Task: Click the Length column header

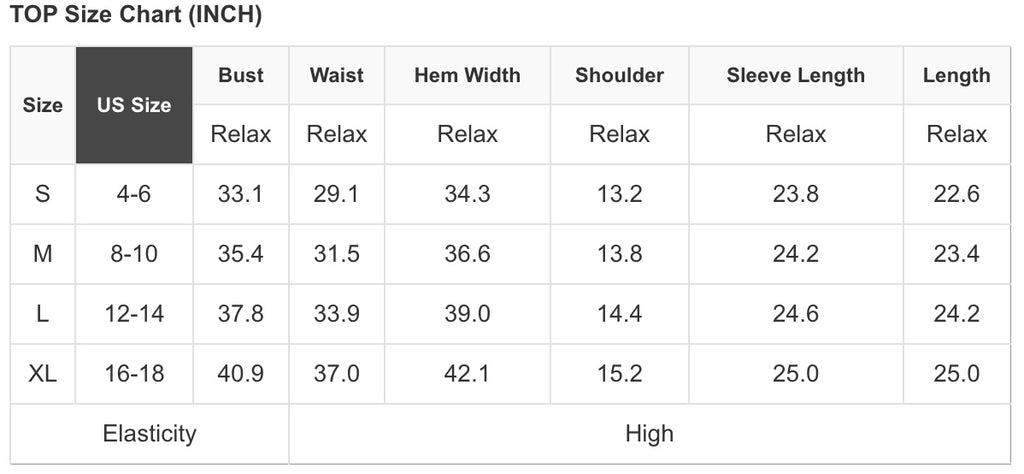Action: coord(957,75)
